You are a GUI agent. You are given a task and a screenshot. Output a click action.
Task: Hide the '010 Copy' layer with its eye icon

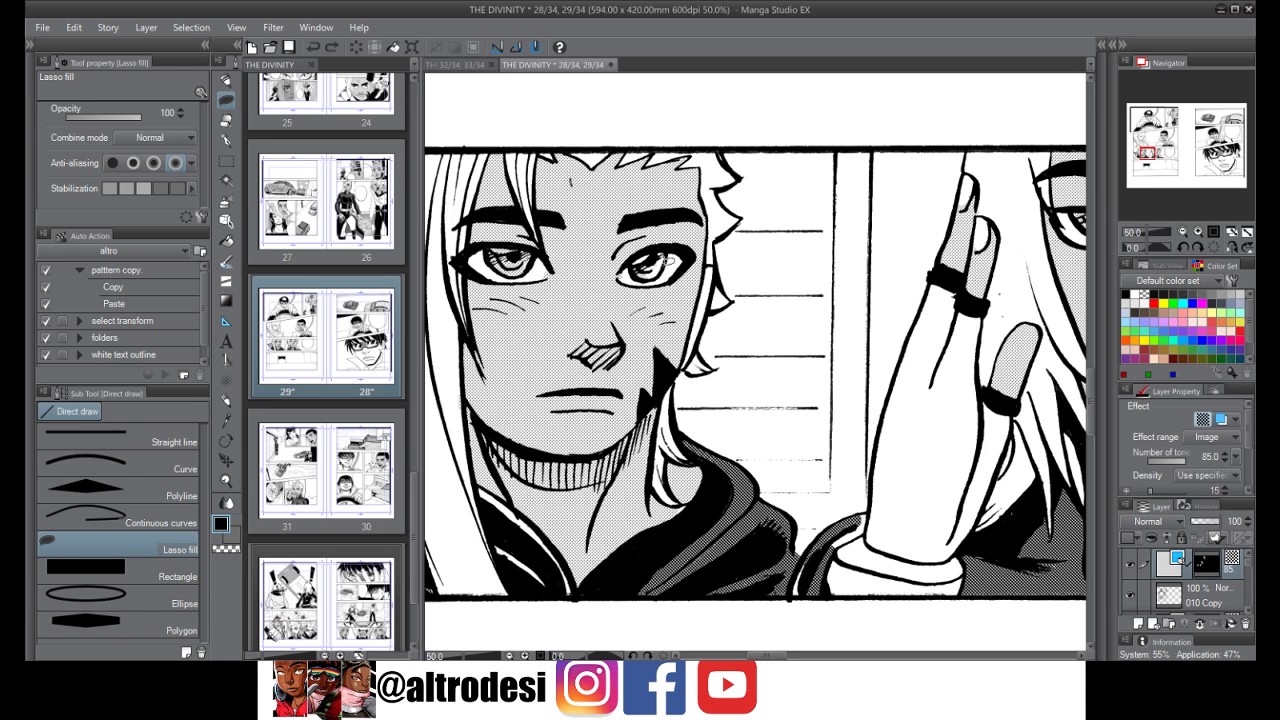pyautogui.click(x=1130, y=596)
